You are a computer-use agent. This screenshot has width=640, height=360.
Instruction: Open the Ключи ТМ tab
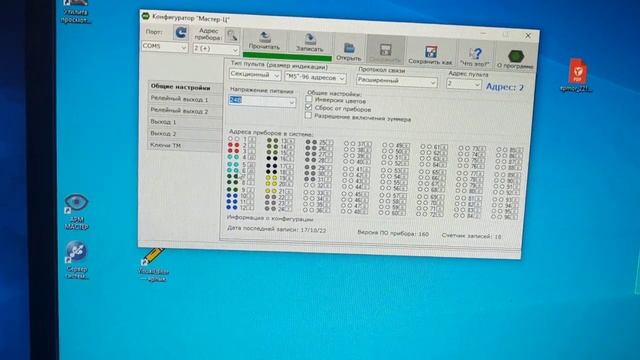[185, 145]
